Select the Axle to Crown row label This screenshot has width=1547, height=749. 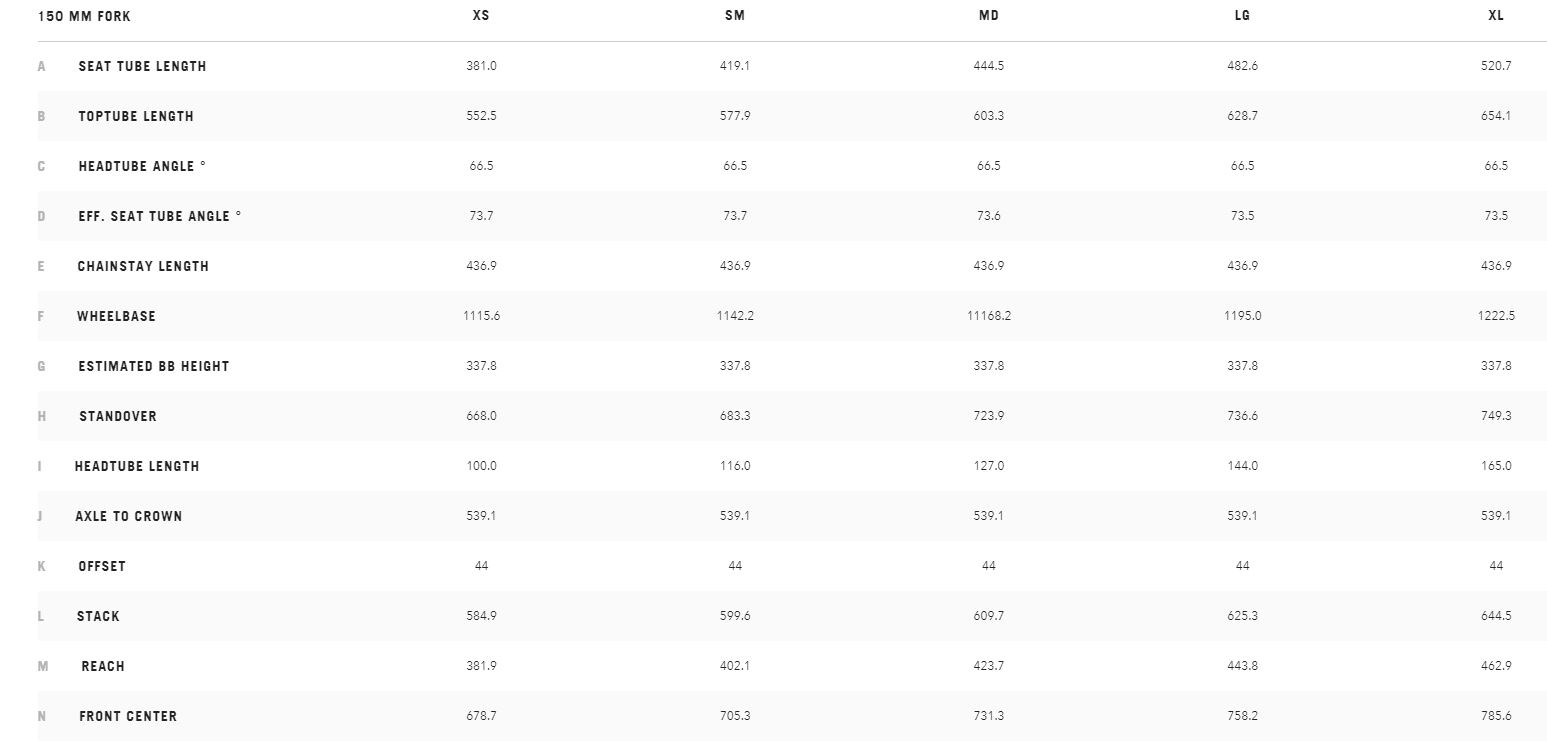click(x=129, y=516)
